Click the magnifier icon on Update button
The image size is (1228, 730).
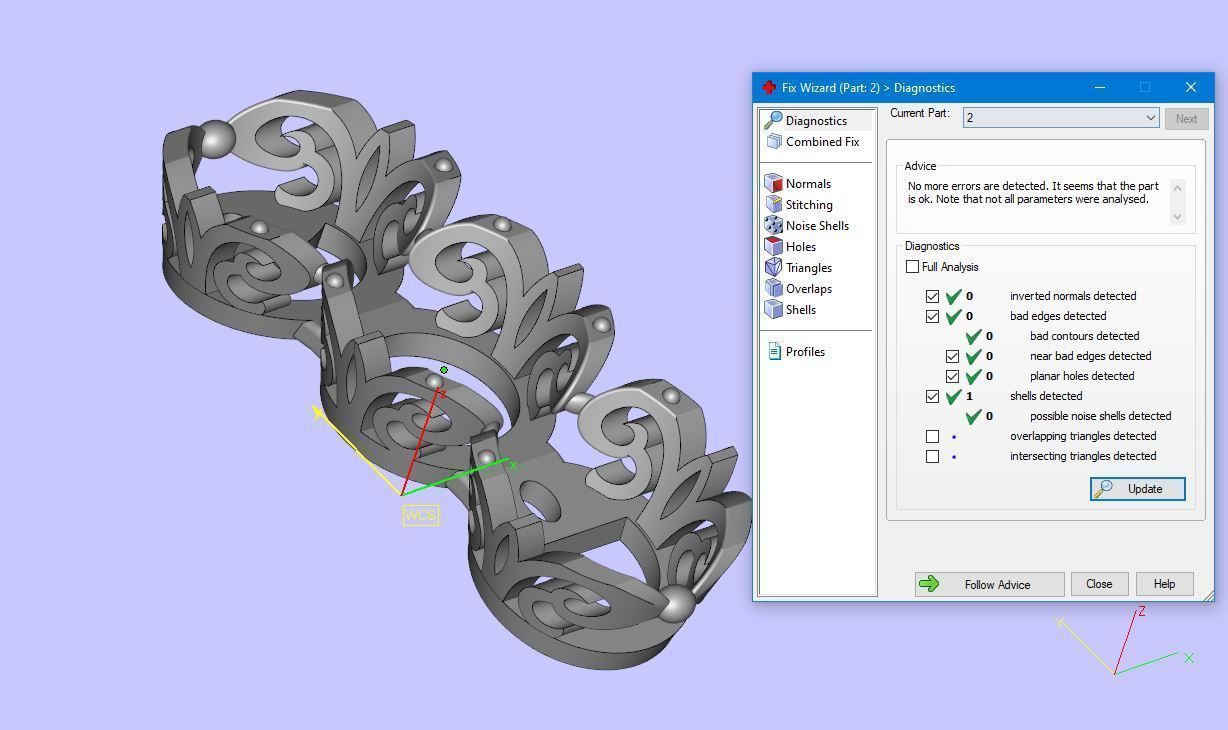[x=1104, y=489]
